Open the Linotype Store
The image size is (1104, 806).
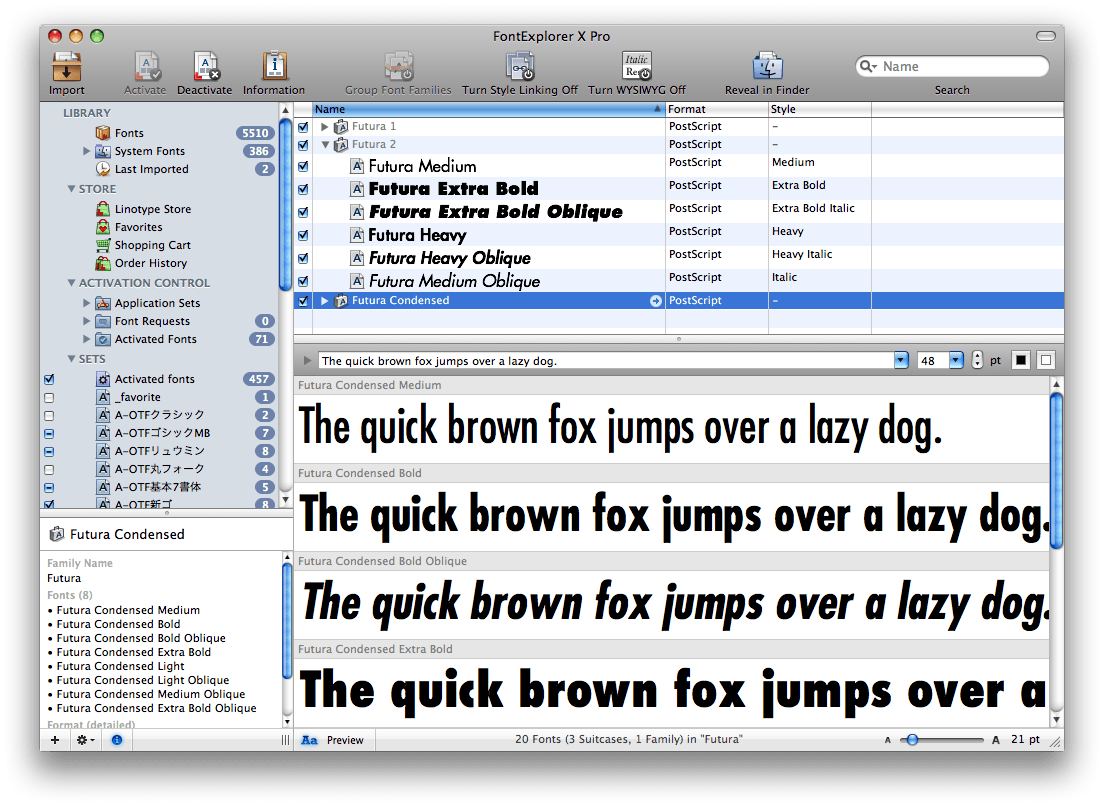coord(153,209)
